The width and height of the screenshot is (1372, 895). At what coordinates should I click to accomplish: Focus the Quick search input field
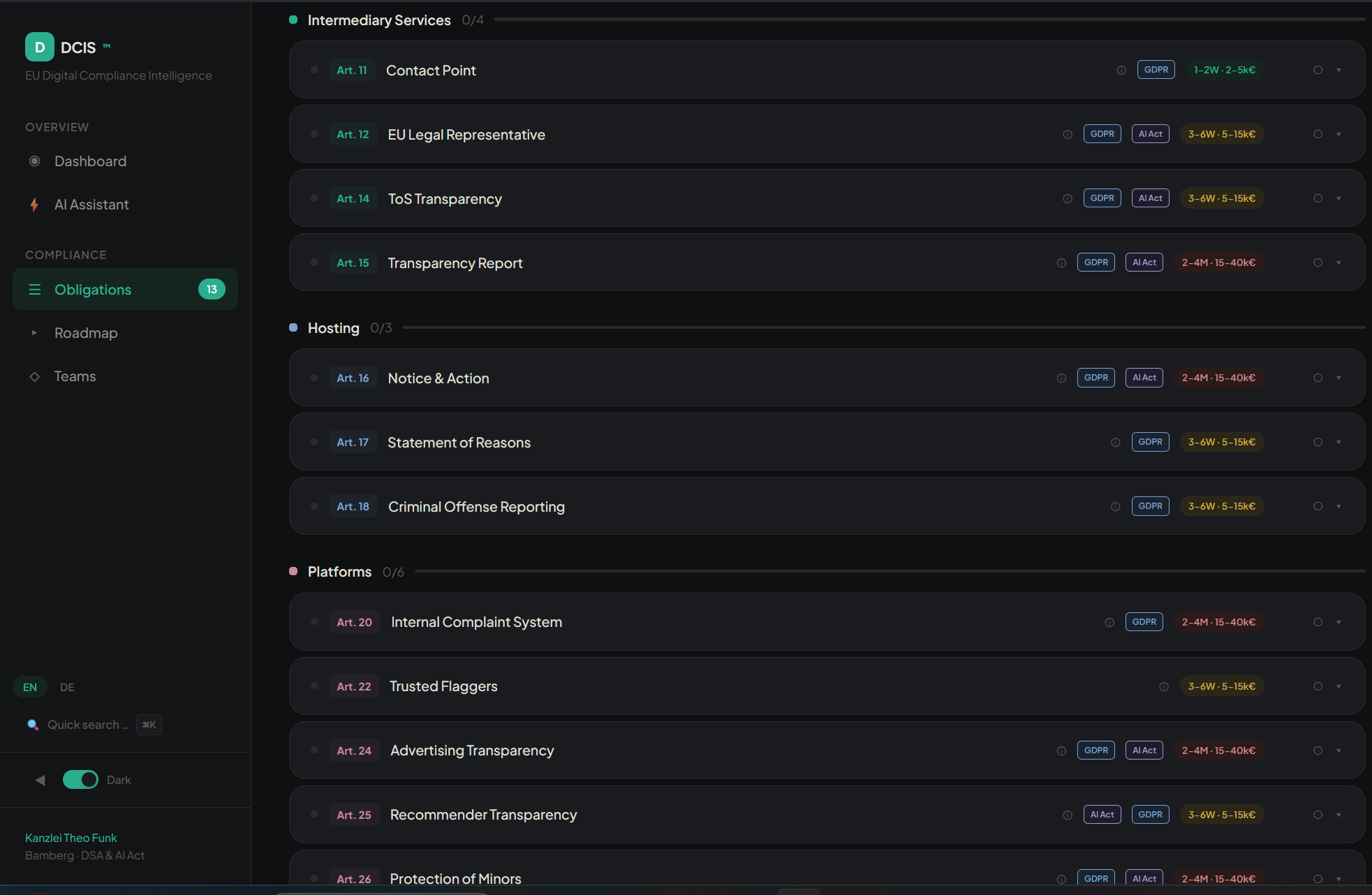pyautogui.click(x=87, y=725)
